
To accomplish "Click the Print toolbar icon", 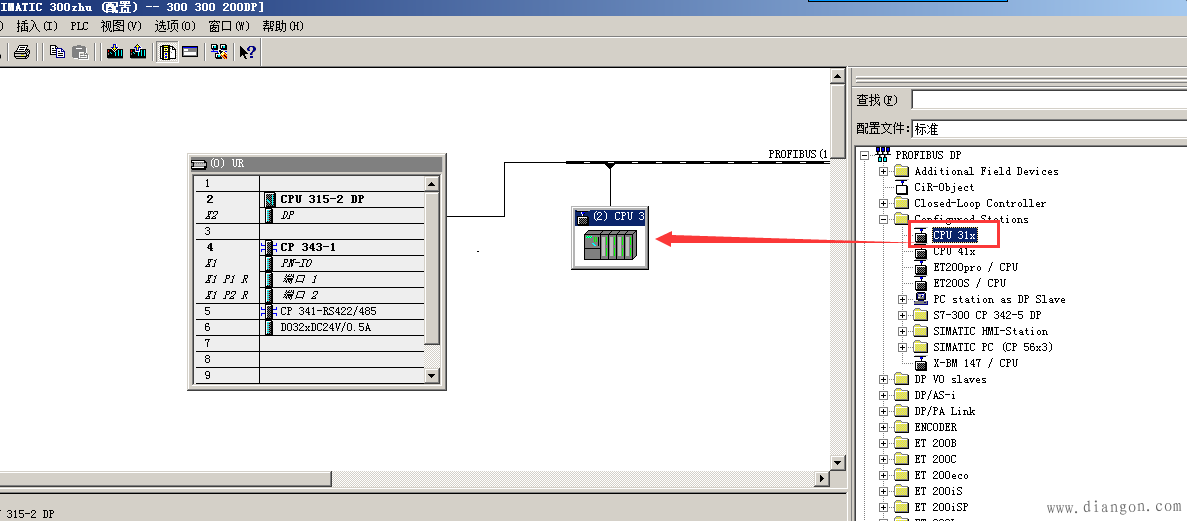I will [22, 52].
